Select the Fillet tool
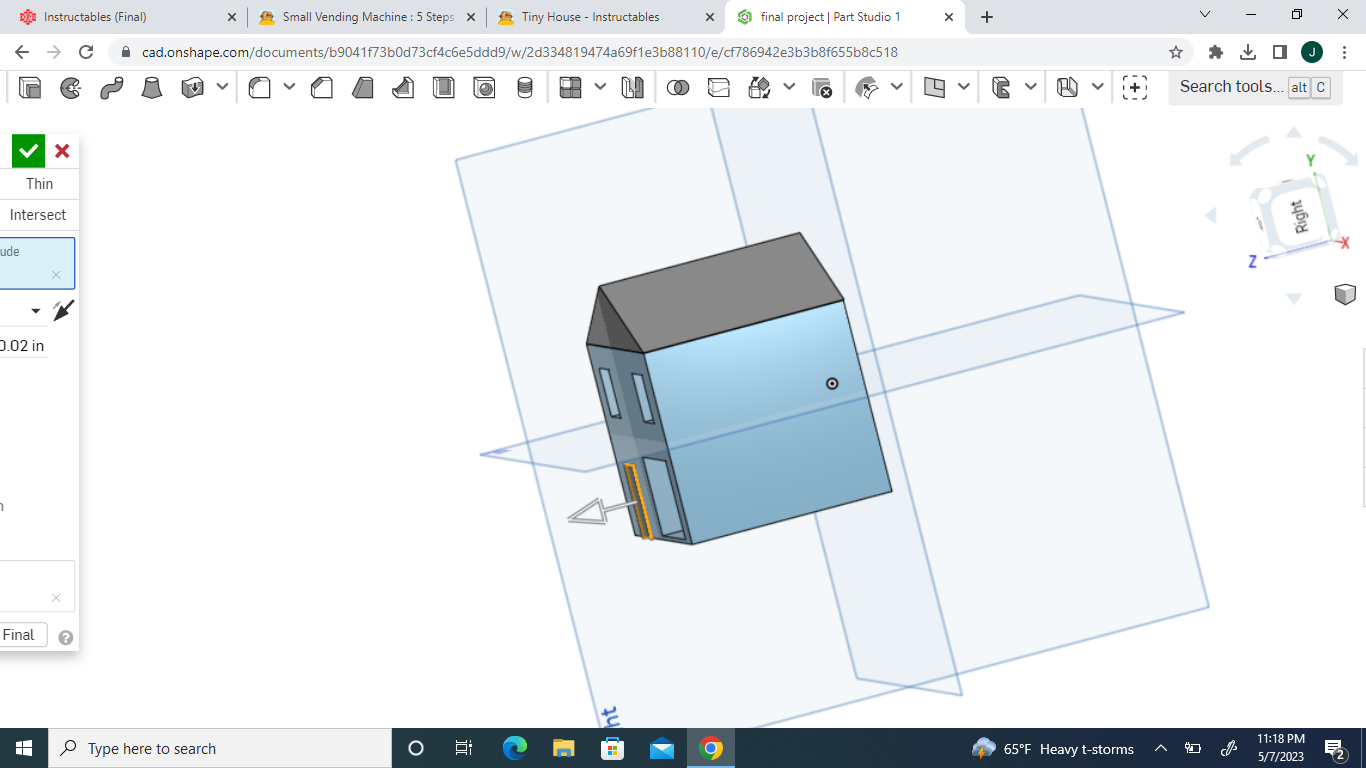Viewport: 1366px width, 768px height. coord(258,87)
